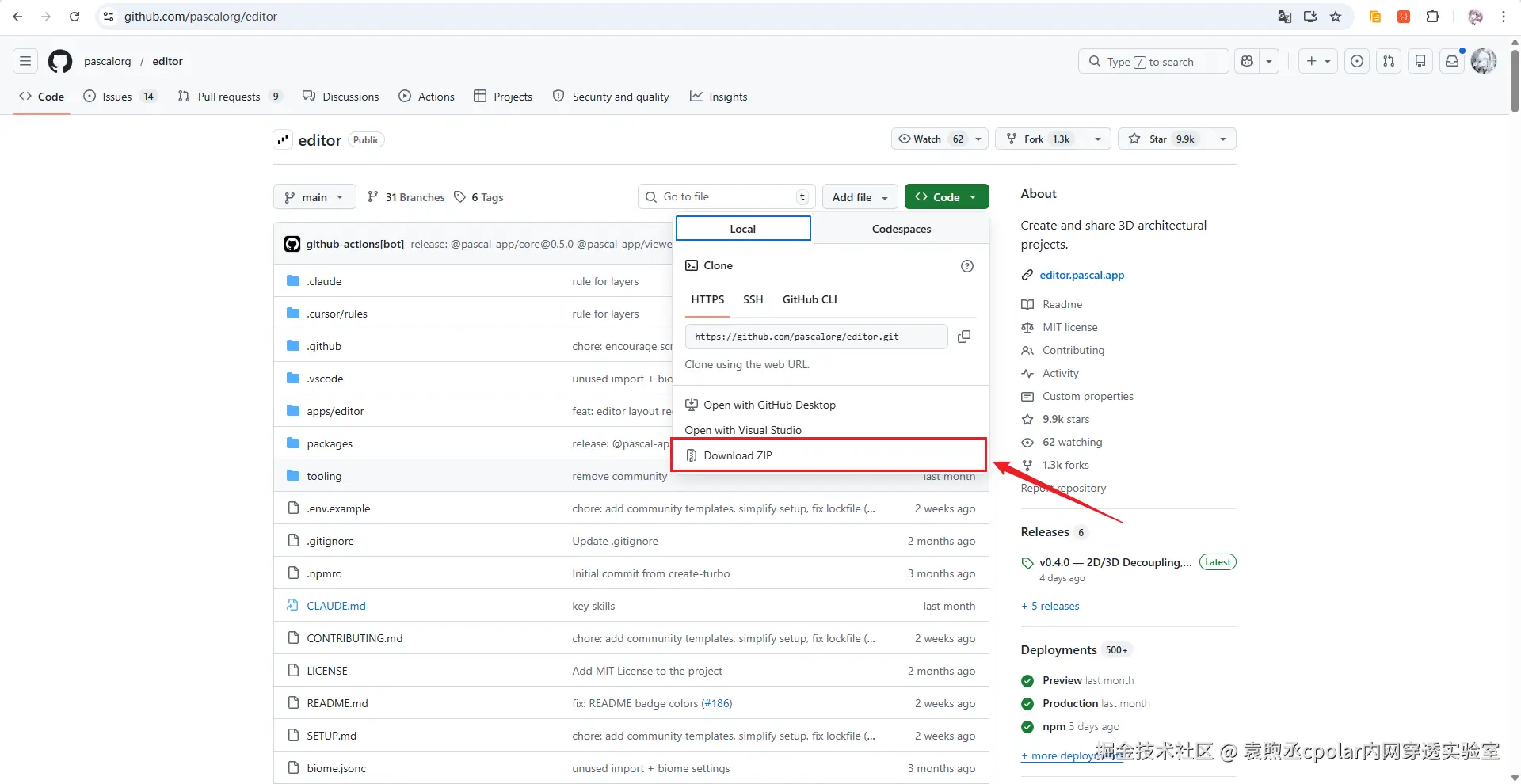Open the hamburger navigation menu
This screenshot has height=784, width=1521.
[x=25, y=61]
